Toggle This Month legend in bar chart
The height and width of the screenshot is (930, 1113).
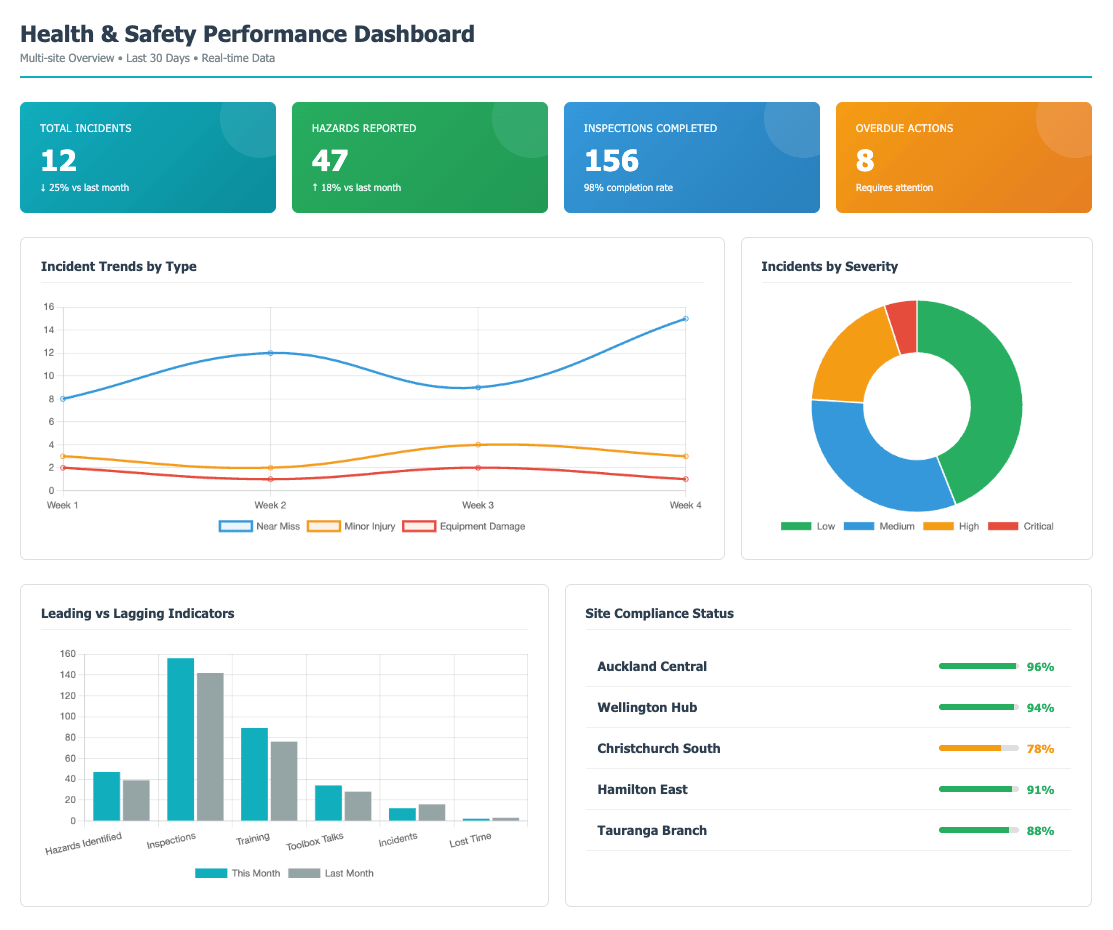coord(238,873)
